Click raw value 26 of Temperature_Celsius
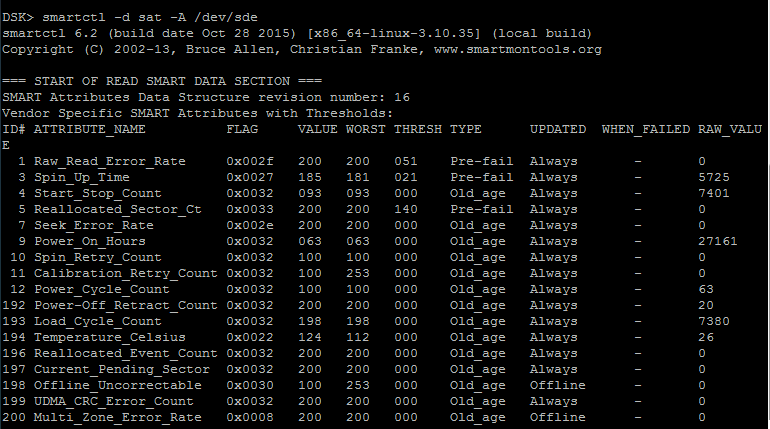 point(706,337)
